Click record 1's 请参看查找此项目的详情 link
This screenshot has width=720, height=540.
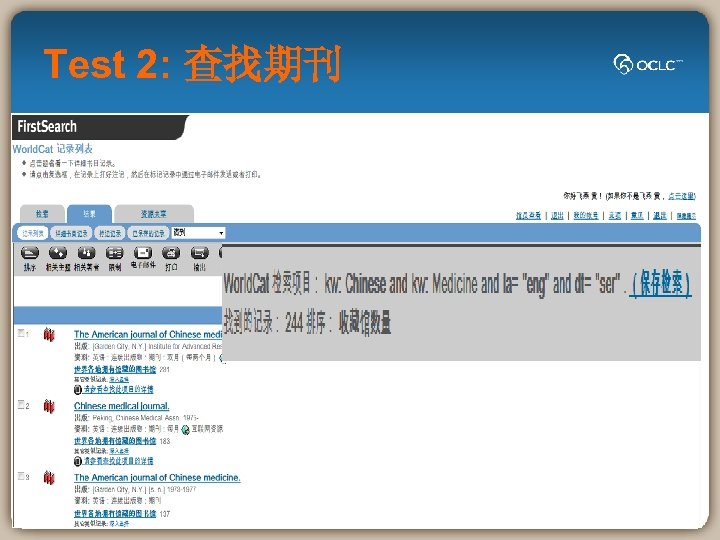[118, 389]
